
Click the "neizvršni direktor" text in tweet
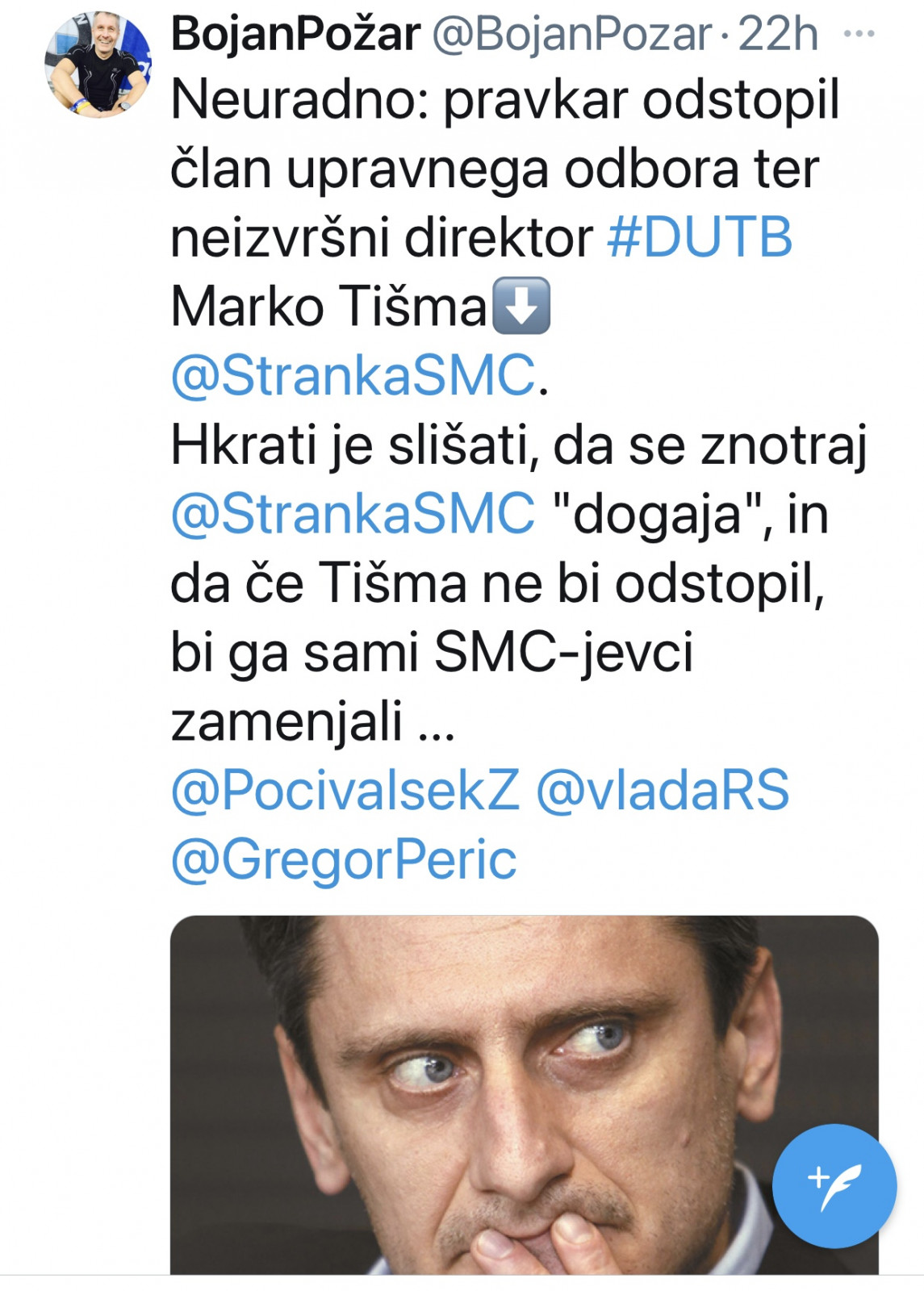381,238
